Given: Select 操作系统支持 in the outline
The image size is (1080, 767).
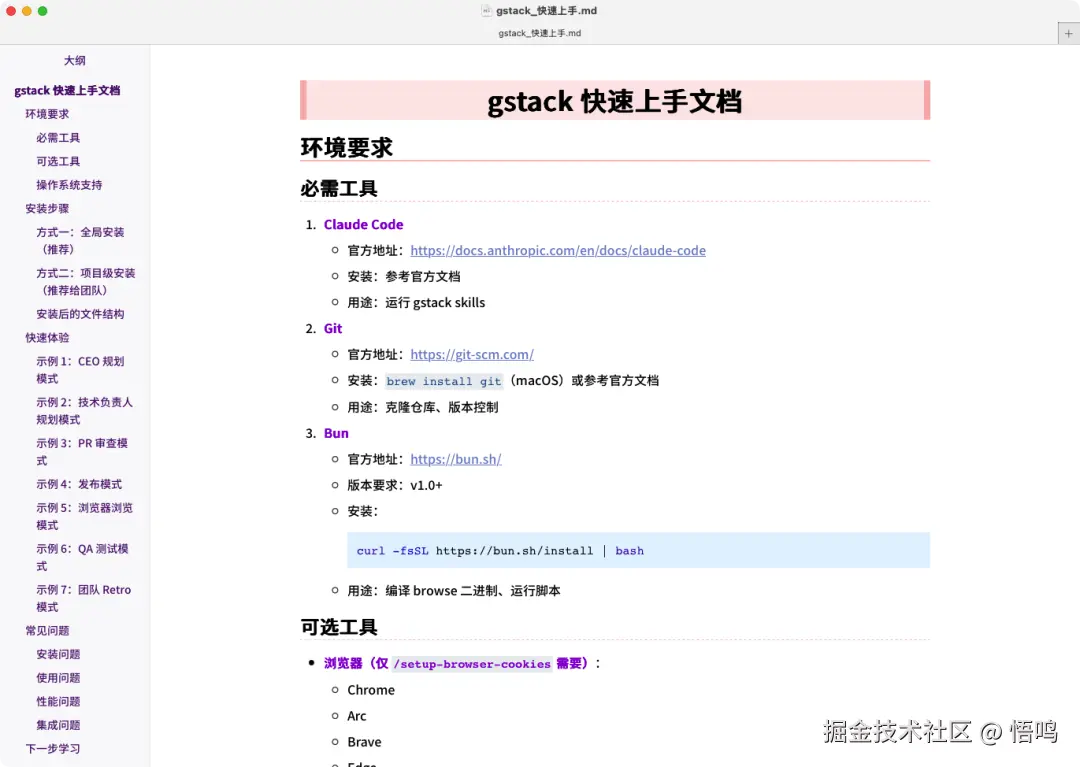Looking at the screenshot, I should tap(68, 184).
